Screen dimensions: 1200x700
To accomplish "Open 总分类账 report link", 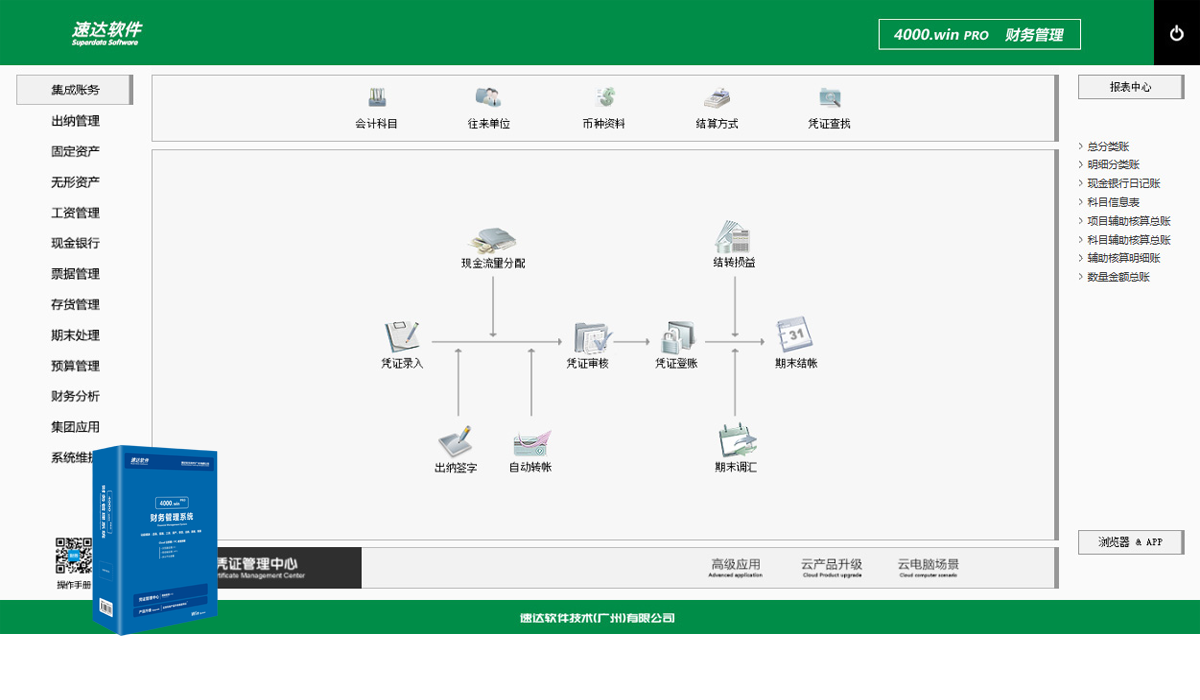I will 1108,146.
